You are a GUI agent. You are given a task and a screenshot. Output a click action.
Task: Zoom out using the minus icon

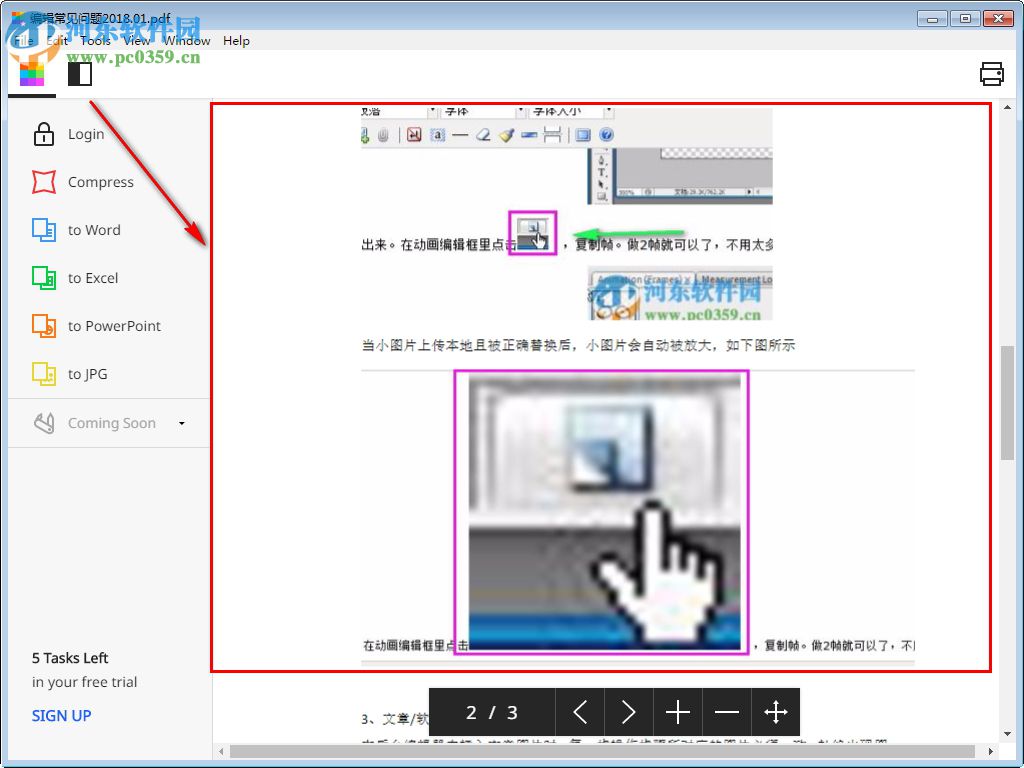point(727,712)
